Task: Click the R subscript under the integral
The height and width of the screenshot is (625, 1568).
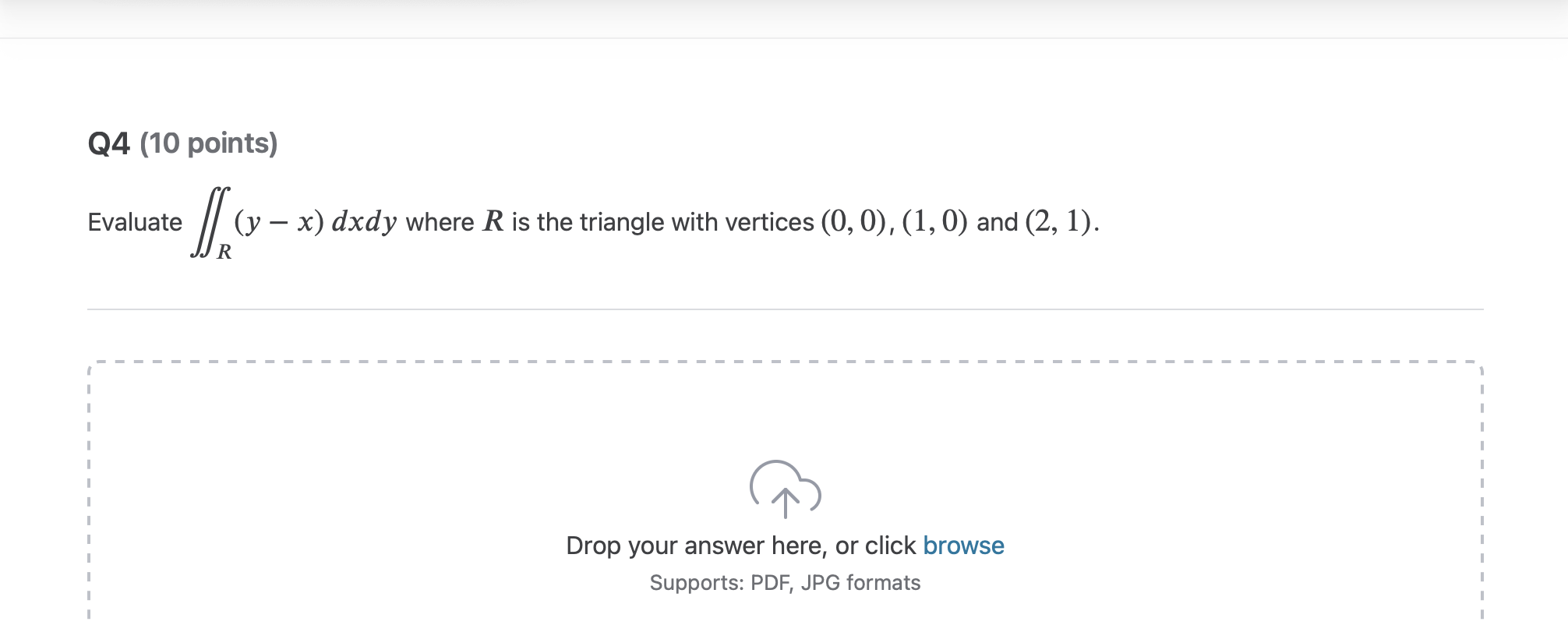Action: 224,250
